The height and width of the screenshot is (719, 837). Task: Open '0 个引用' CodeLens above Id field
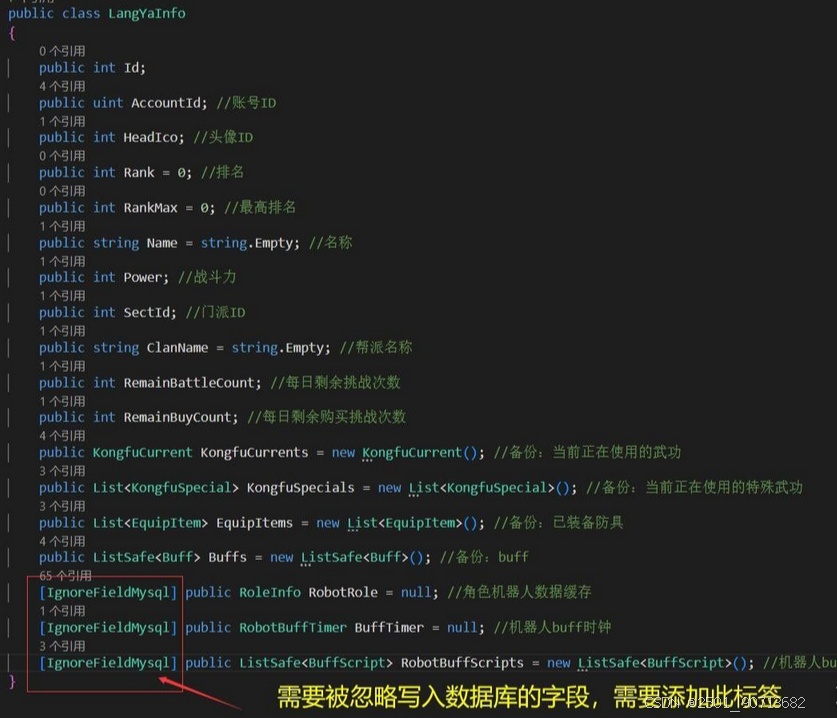62,51
